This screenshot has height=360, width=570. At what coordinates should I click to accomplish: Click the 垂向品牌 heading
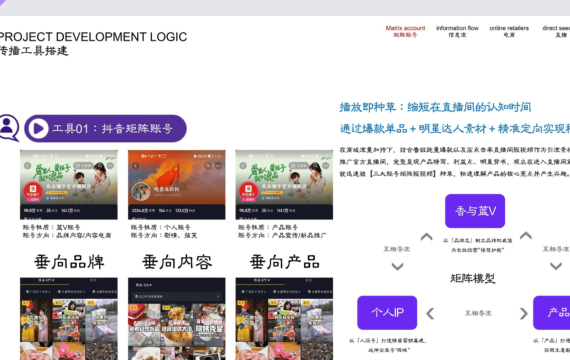point(69,262)
